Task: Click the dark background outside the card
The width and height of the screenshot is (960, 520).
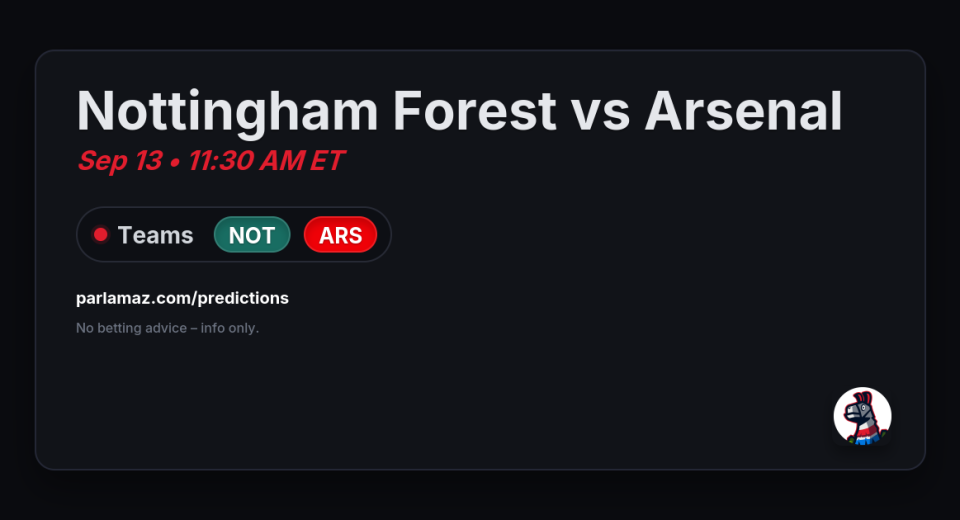Action: (x=480, y=24)
